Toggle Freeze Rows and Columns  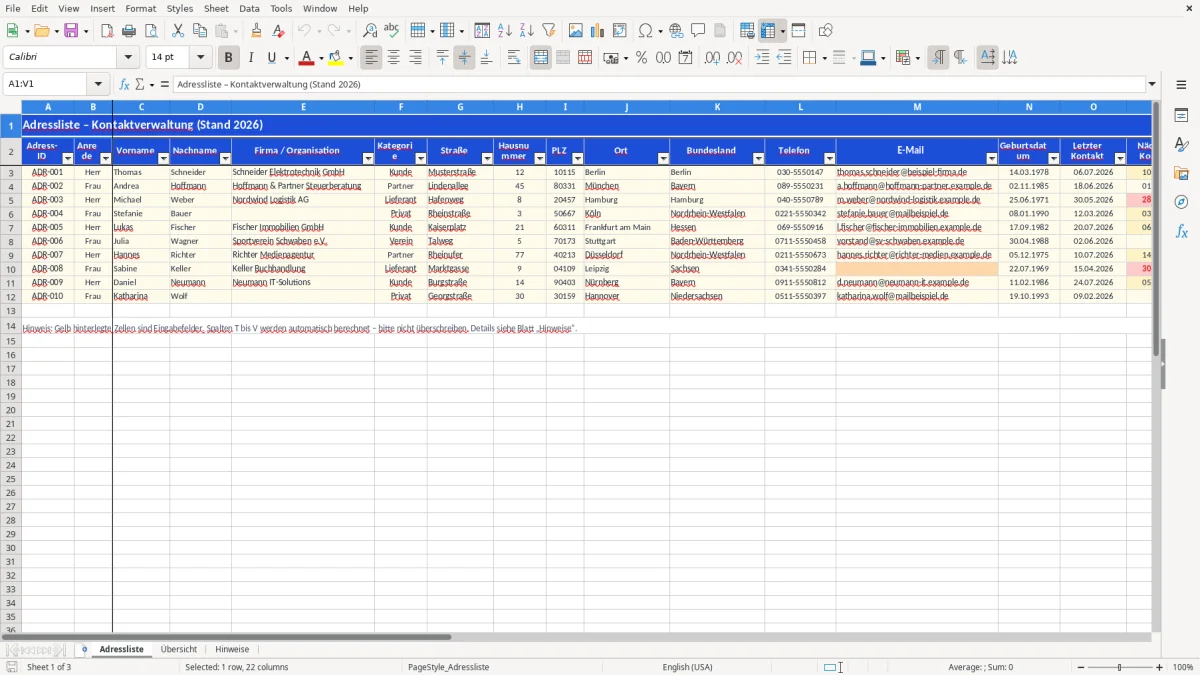coord(768,31)
